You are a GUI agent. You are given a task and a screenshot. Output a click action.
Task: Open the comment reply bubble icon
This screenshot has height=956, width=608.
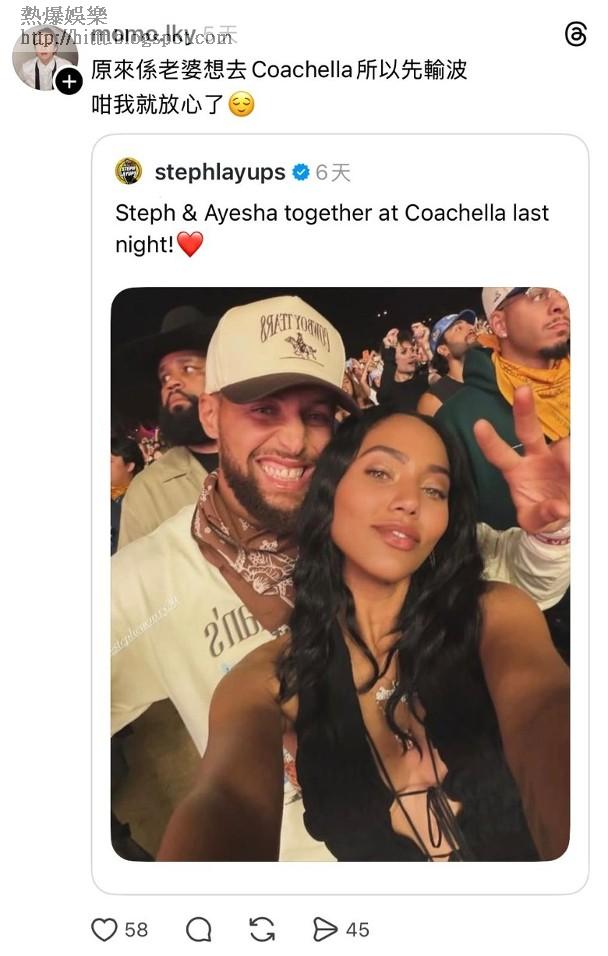click(x=199, y=929)
